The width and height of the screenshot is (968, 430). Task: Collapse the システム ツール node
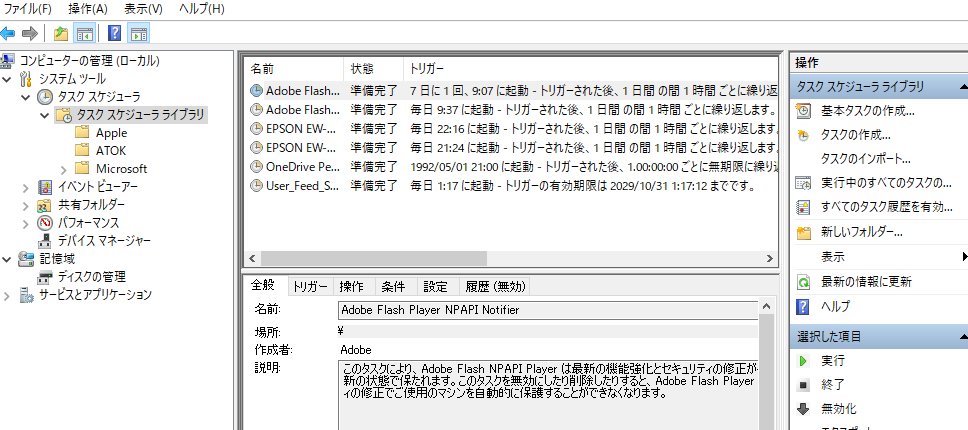point(7,79)
